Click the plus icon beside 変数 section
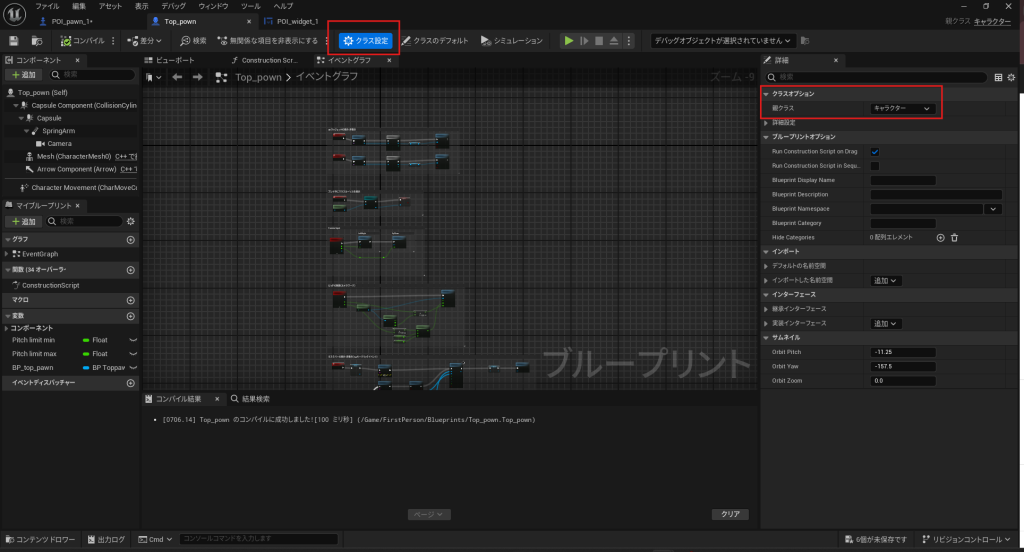The height and width of the screenshot is (552, 1024). (x=130, y=315)
